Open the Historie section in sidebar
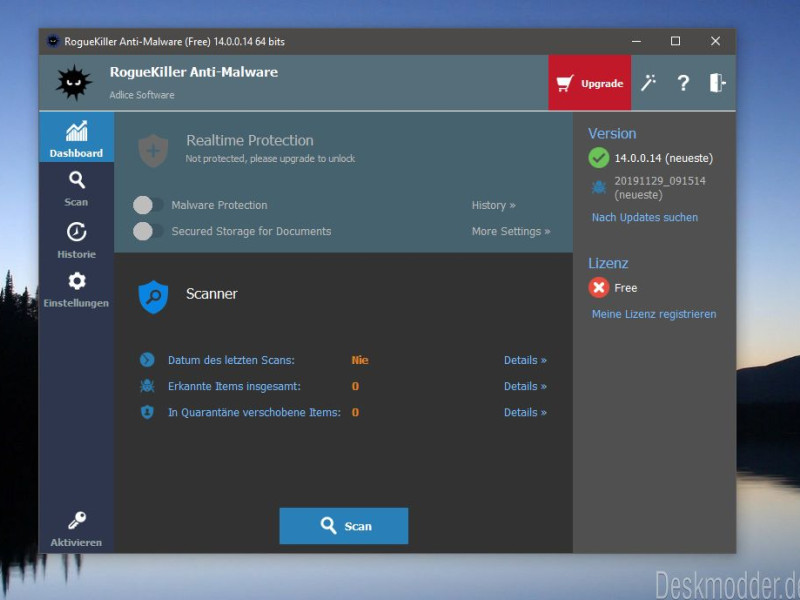 click(x=77, y=240)
